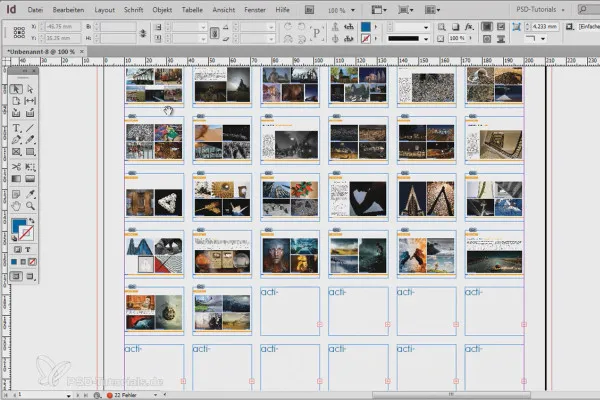600x400 pixels.
Task: Open the 22 Fehler preflight dropdown
Action: pos(155,395)
